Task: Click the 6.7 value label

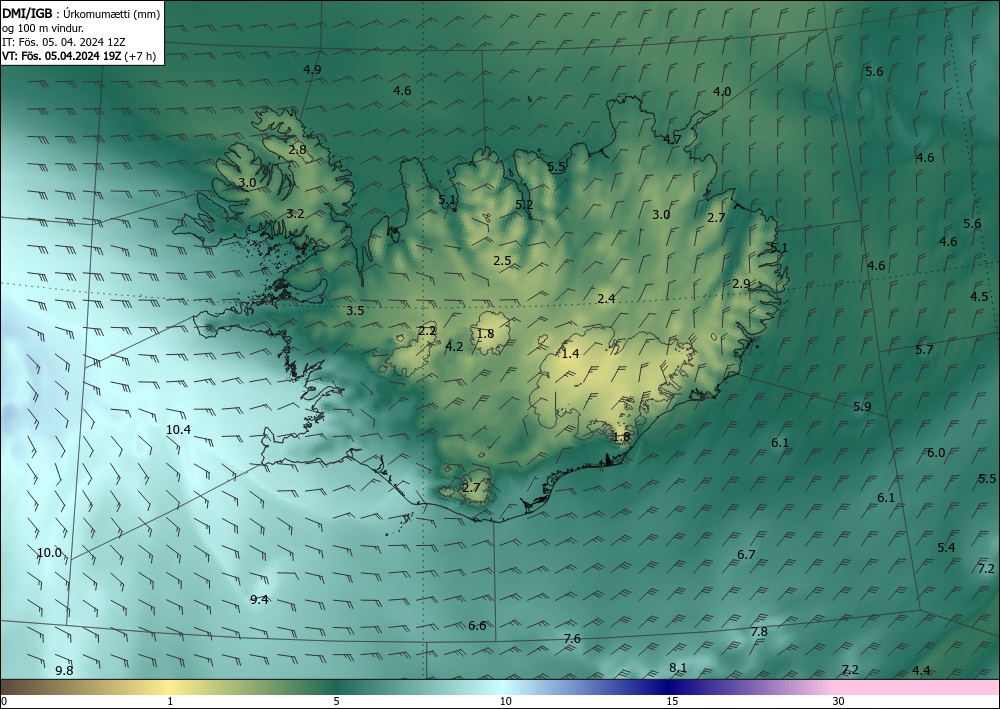Action: click(x=746, y=555)
